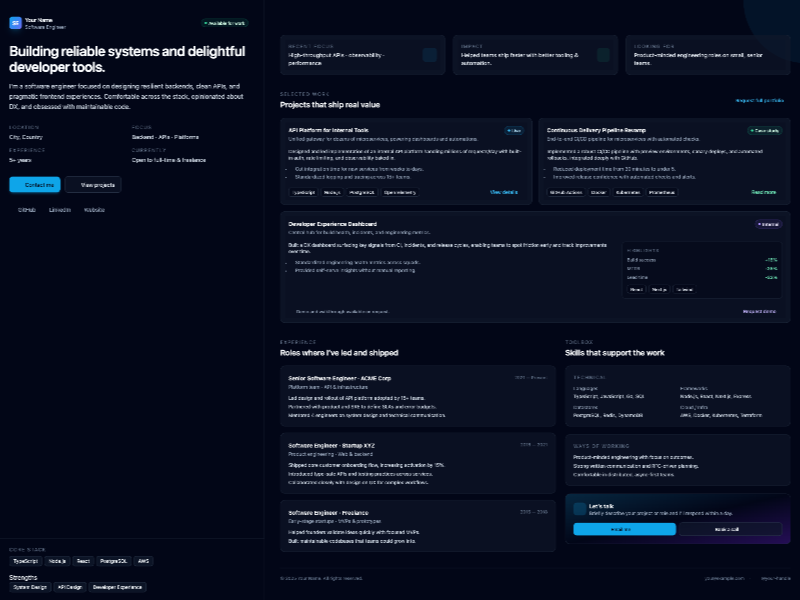Click Request demo on Developer Experience Dashboard

759,311
